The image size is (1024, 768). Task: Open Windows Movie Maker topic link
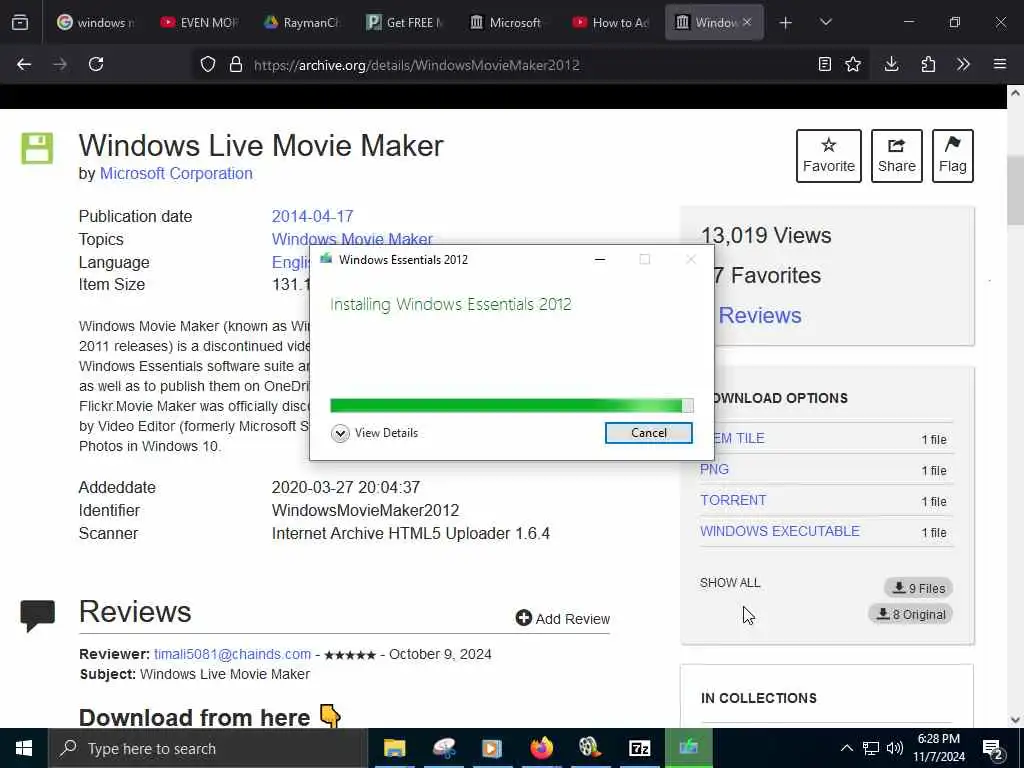352,238
